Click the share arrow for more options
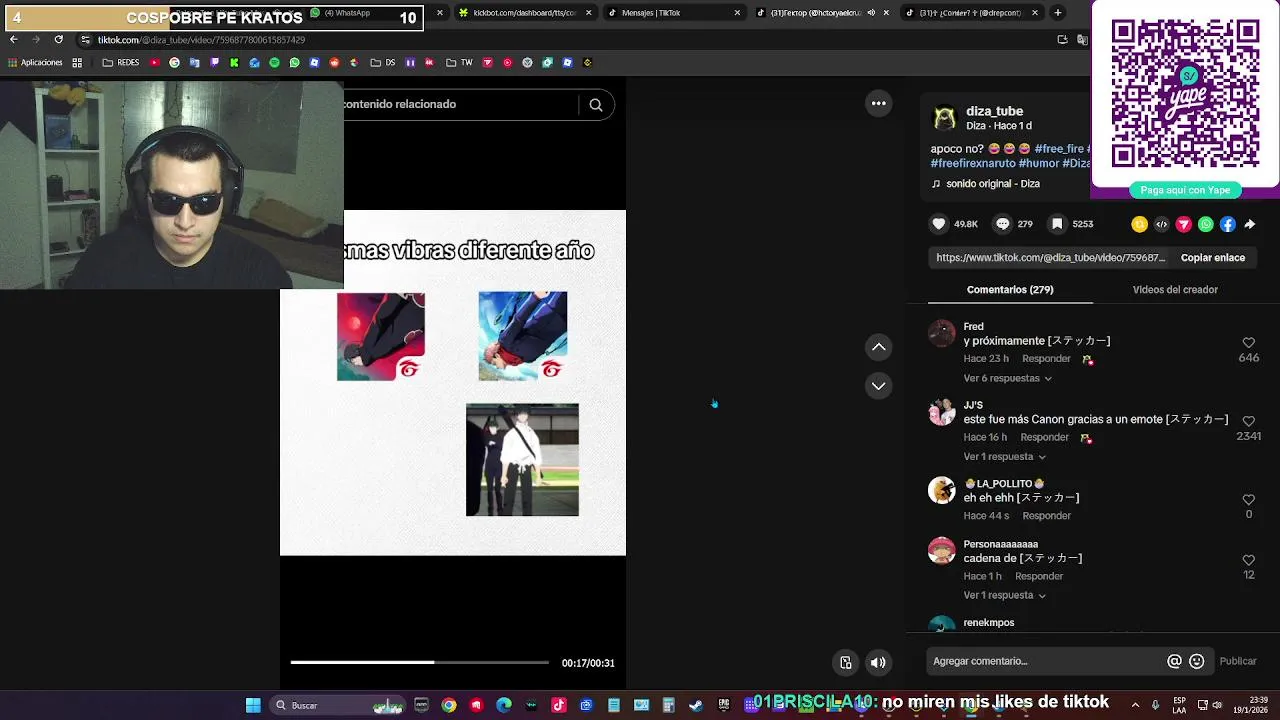This screenshot has height=720, width=1280. click(x=1249, y=224)
